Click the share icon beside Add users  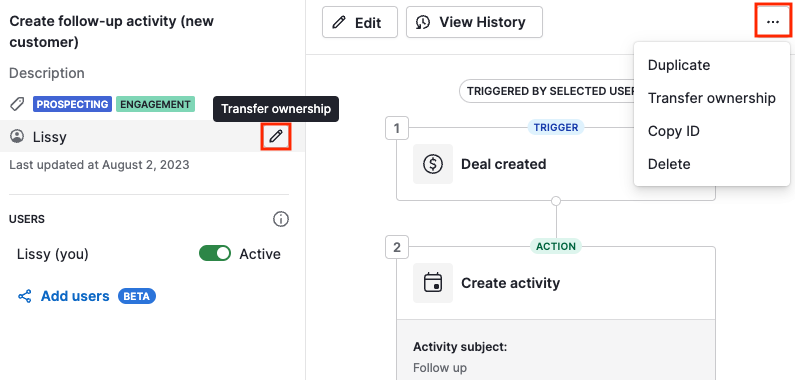tap(25, 296)
